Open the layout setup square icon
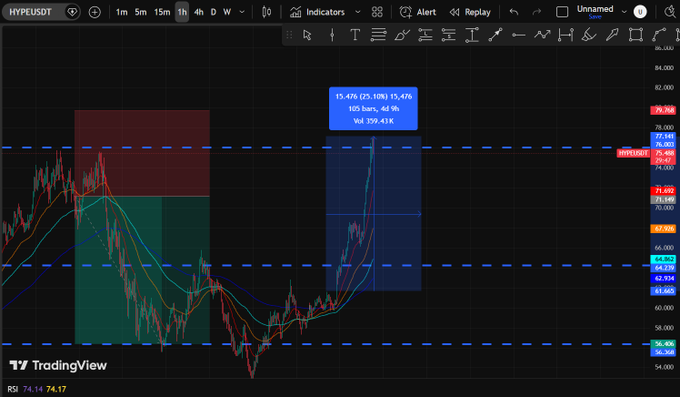This screenshot has height=397, width=680. (562, 12)
